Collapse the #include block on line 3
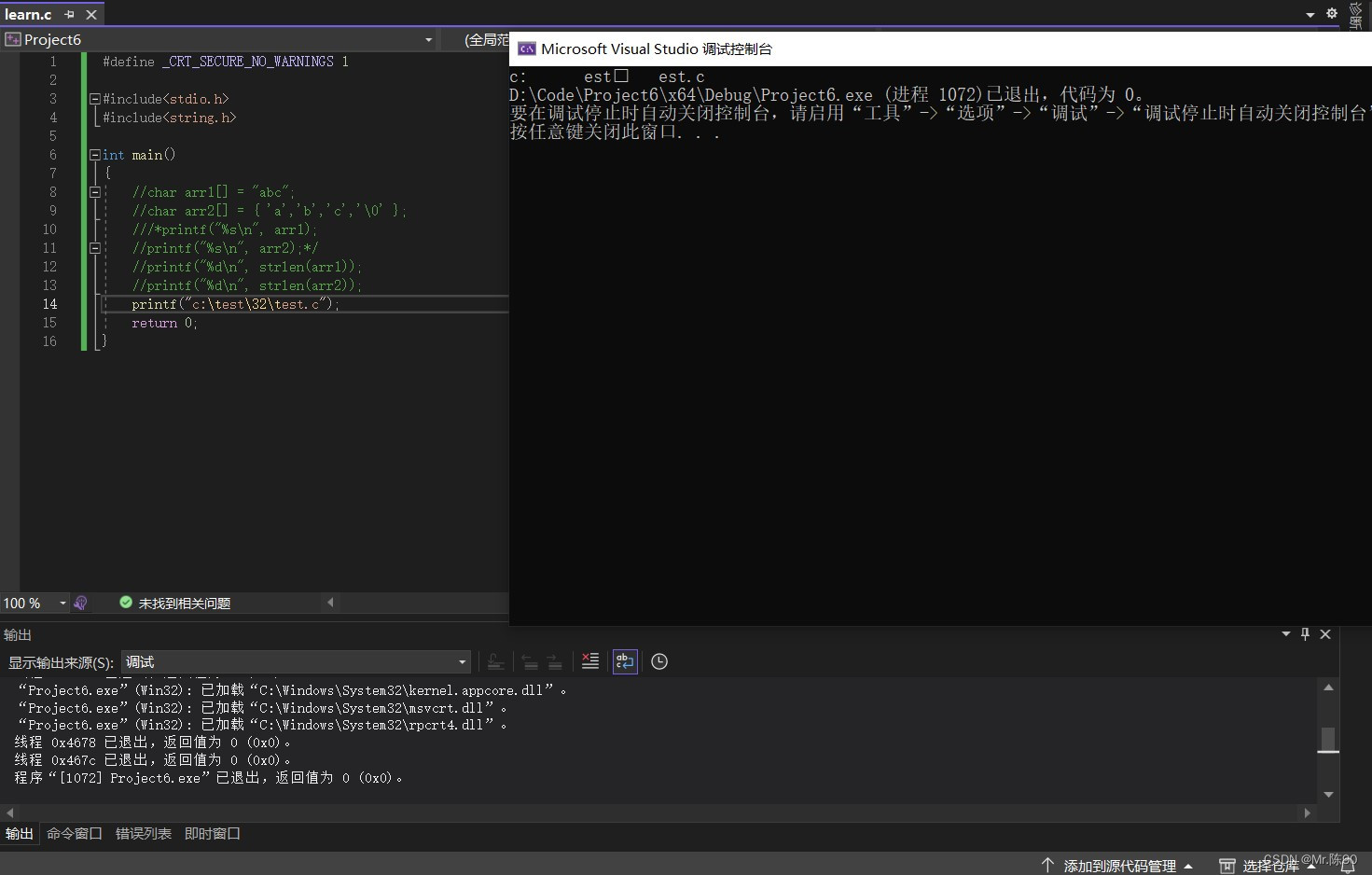The image size is (1372, 875). tap(94, 99)
